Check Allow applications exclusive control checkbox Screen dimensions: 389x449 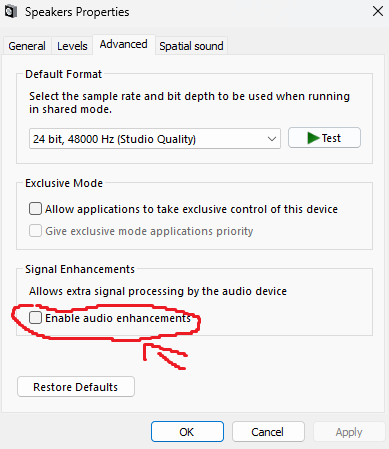tap(35, 209)
